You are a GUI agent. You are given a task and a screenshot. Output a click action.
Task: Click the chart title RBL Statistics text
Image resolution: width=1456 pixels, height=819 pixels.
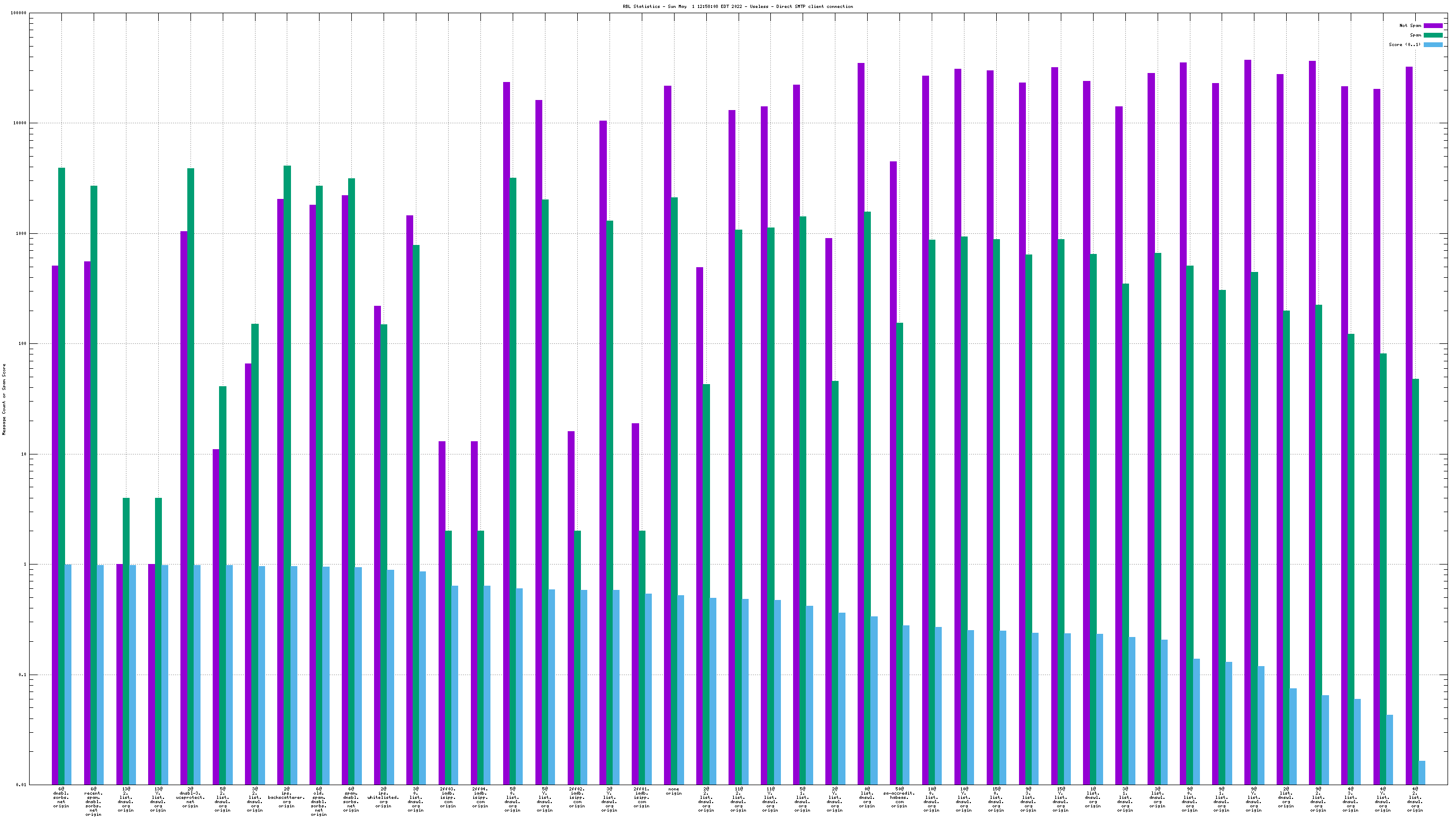click(737, 6)
